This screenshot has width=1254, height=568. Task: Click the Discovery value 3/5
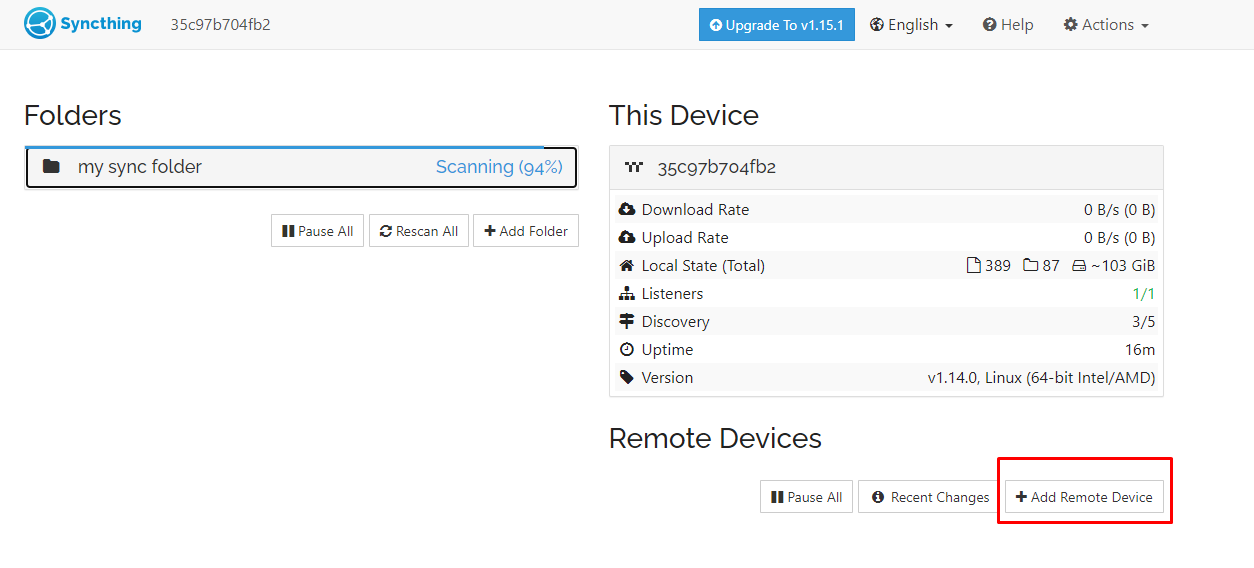coord(1143,321)
